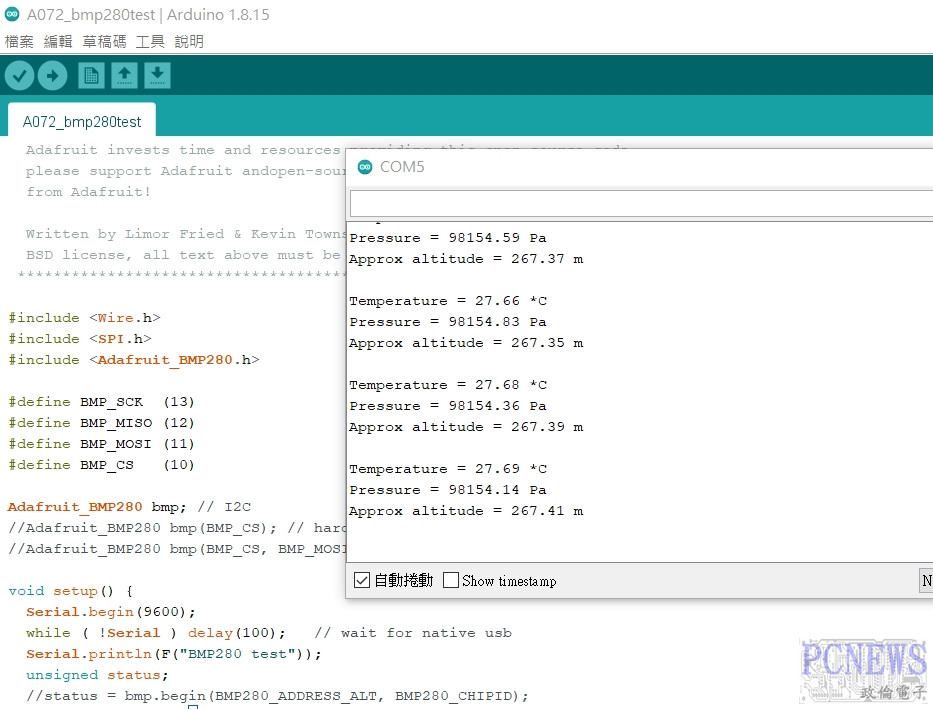Click the line '#include <SPI.h>'
Viewport: 933px width, 709px height.
click(80, 339)
